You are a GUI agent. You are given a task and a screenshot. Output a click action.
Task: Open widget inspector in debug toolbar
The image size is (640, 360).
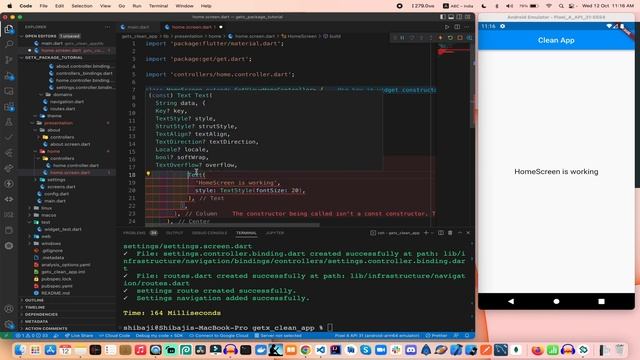pyautogui.click(x=469, y=38)
